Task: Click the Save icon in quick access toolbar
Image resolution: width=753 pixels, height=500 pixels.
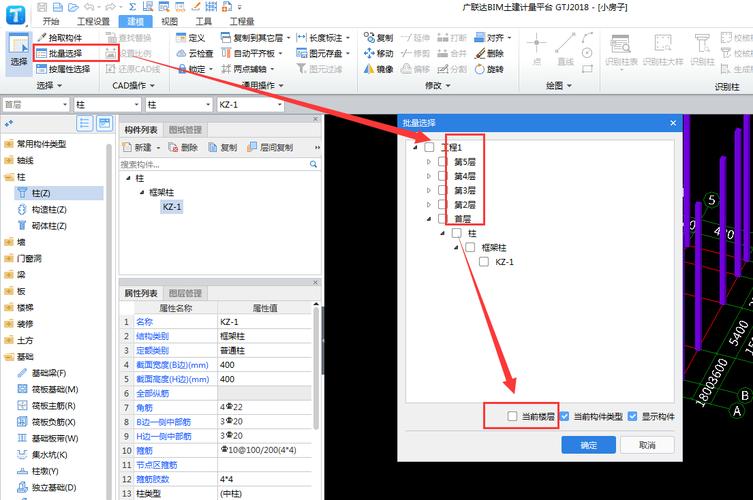Action: (42, 7)
